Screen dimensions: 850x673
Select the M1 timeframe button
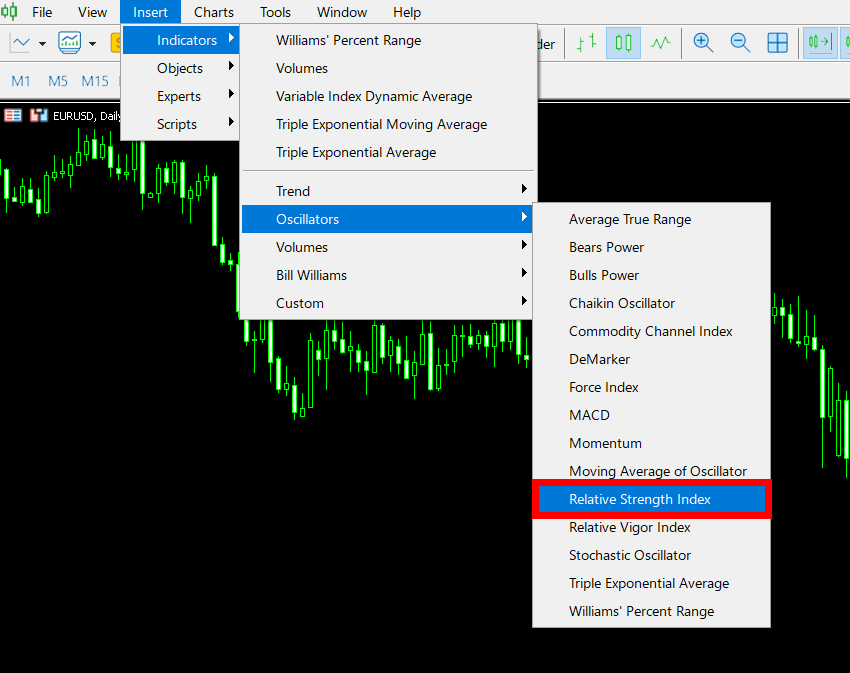(21, 81)
